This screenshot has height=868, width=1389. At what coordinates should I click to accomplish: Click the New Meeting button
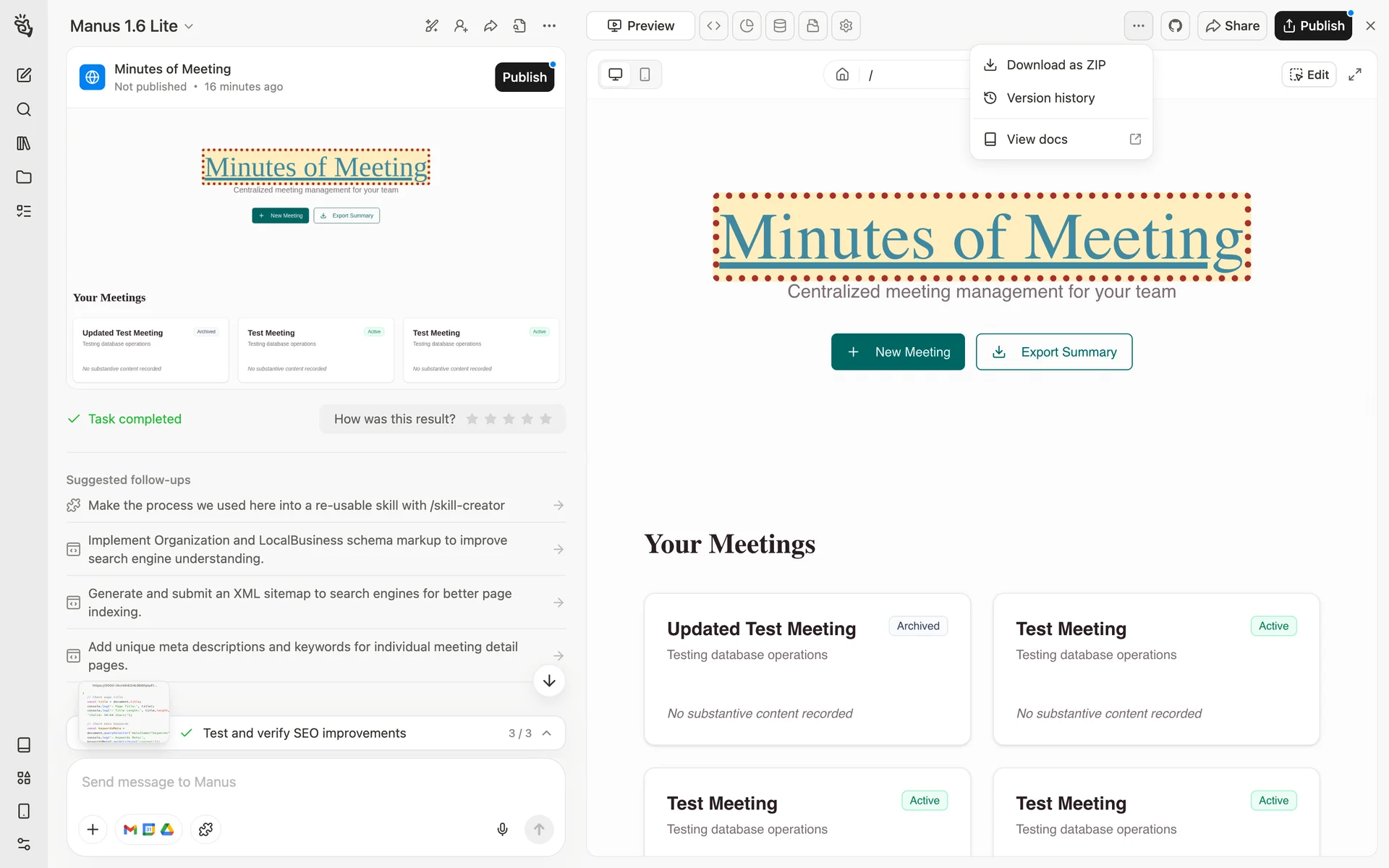[x=897, y=352]
